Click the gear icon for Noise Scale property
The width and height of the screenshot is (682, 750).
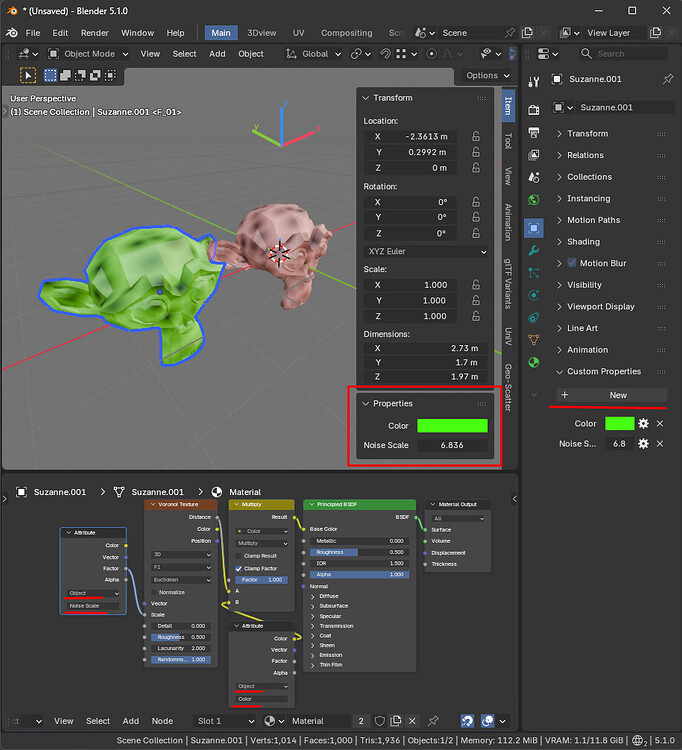pos(643,444)
